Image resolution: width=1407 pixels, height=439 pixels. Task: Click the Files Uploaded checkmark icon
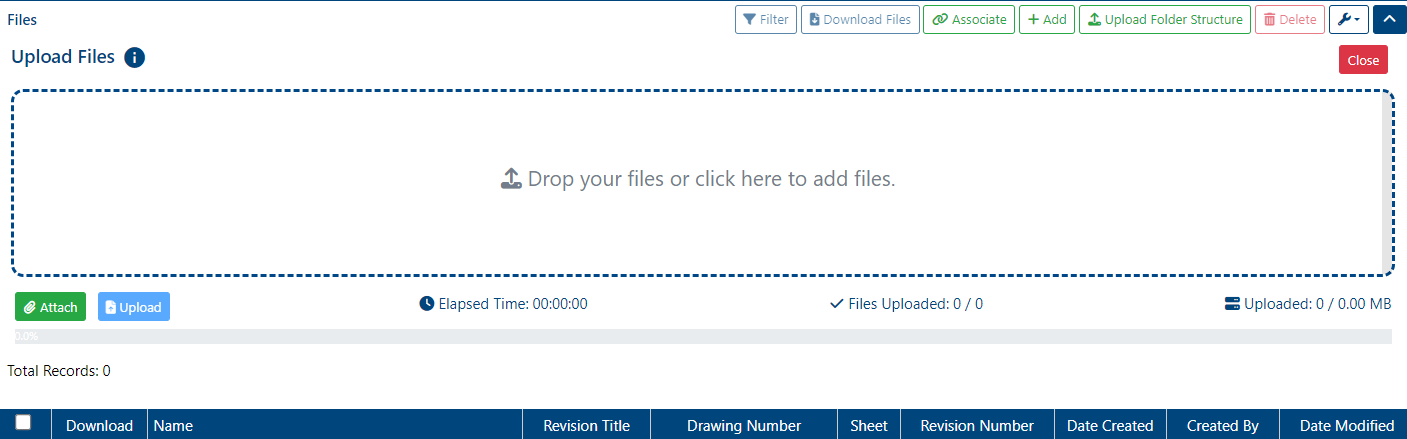837,303
